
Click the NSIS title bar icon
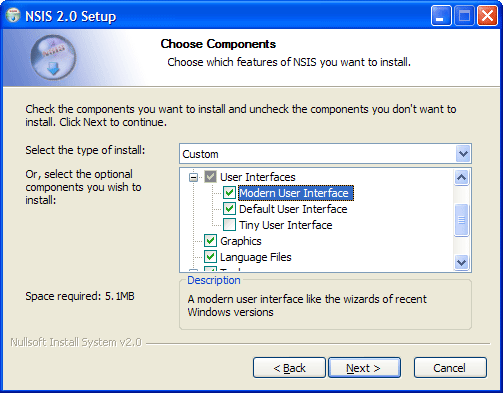[x=13, y=15]
